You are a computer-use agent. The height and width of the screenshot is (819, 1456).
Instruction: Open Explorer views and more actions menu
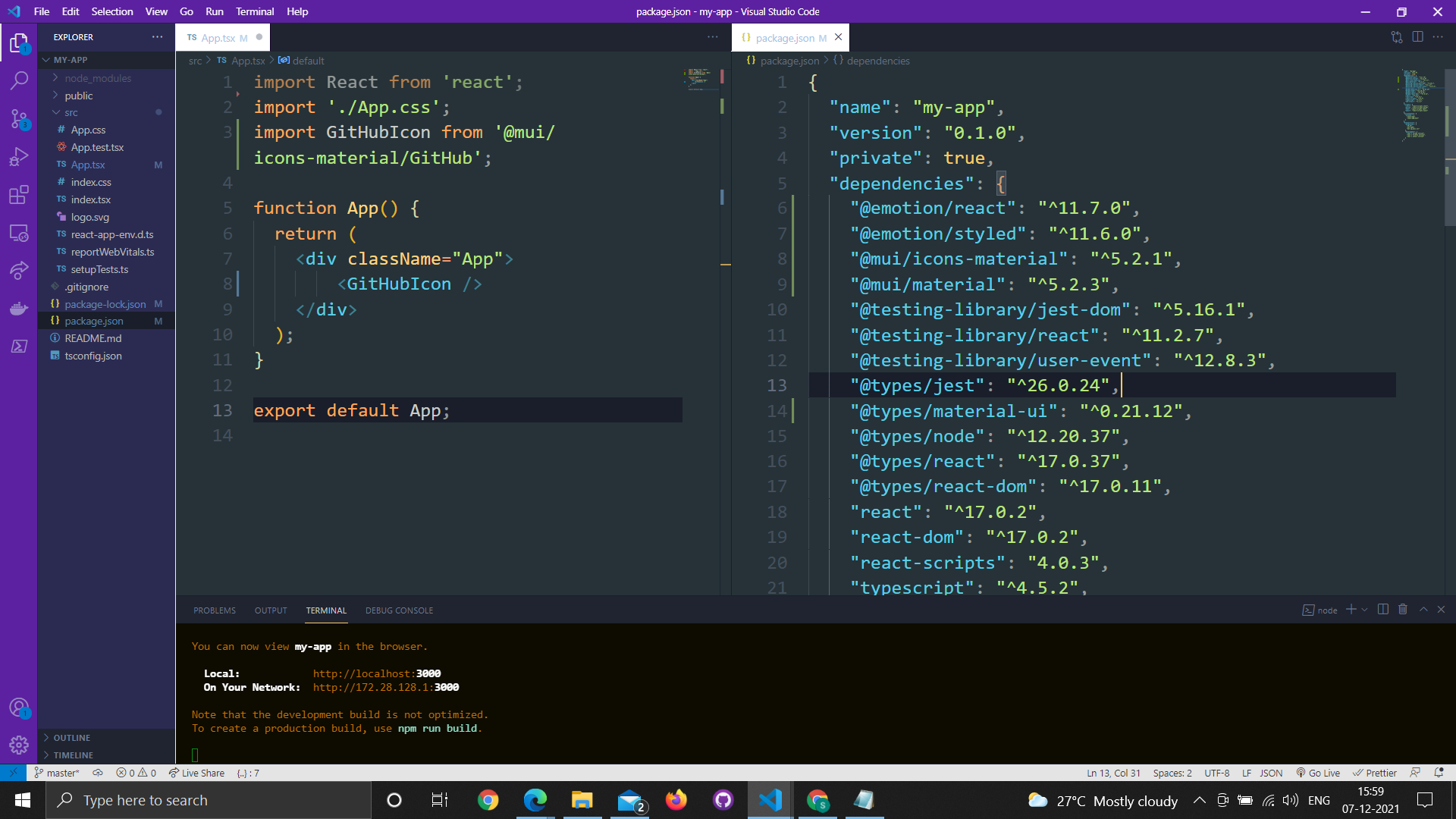pyautogui.click(x=157, y=36)
